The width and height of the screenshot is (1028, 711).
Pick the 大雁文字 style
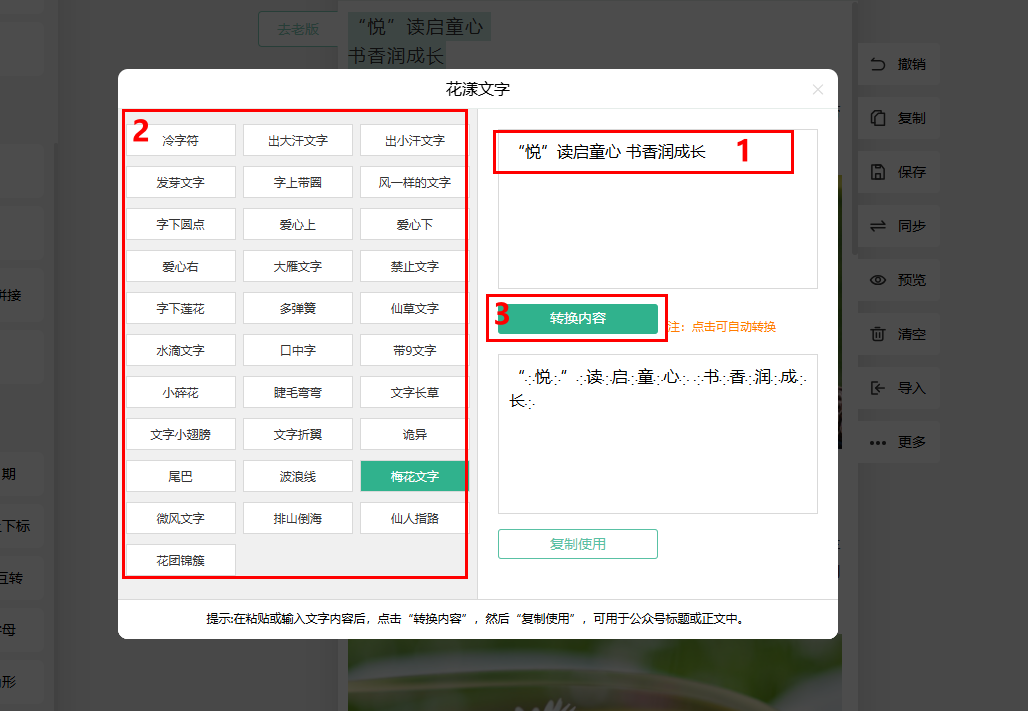click(297, 267)
